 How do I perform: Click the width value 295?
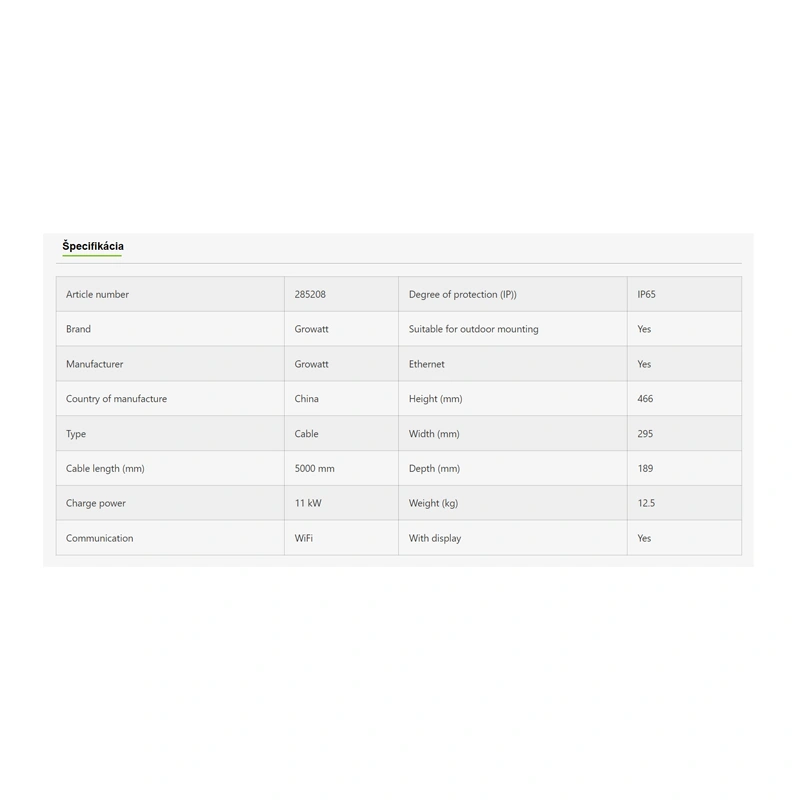[645, 434]
